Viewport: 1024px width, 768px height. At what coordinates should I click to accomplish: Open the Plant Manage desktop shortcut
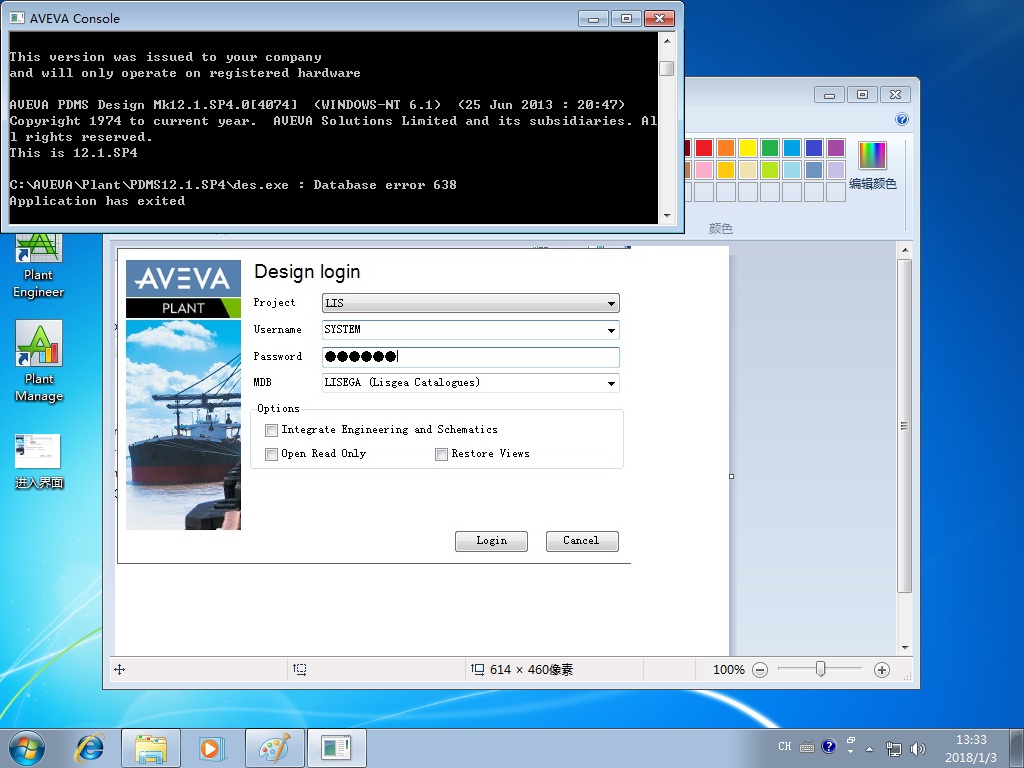(x=39, y=361)
